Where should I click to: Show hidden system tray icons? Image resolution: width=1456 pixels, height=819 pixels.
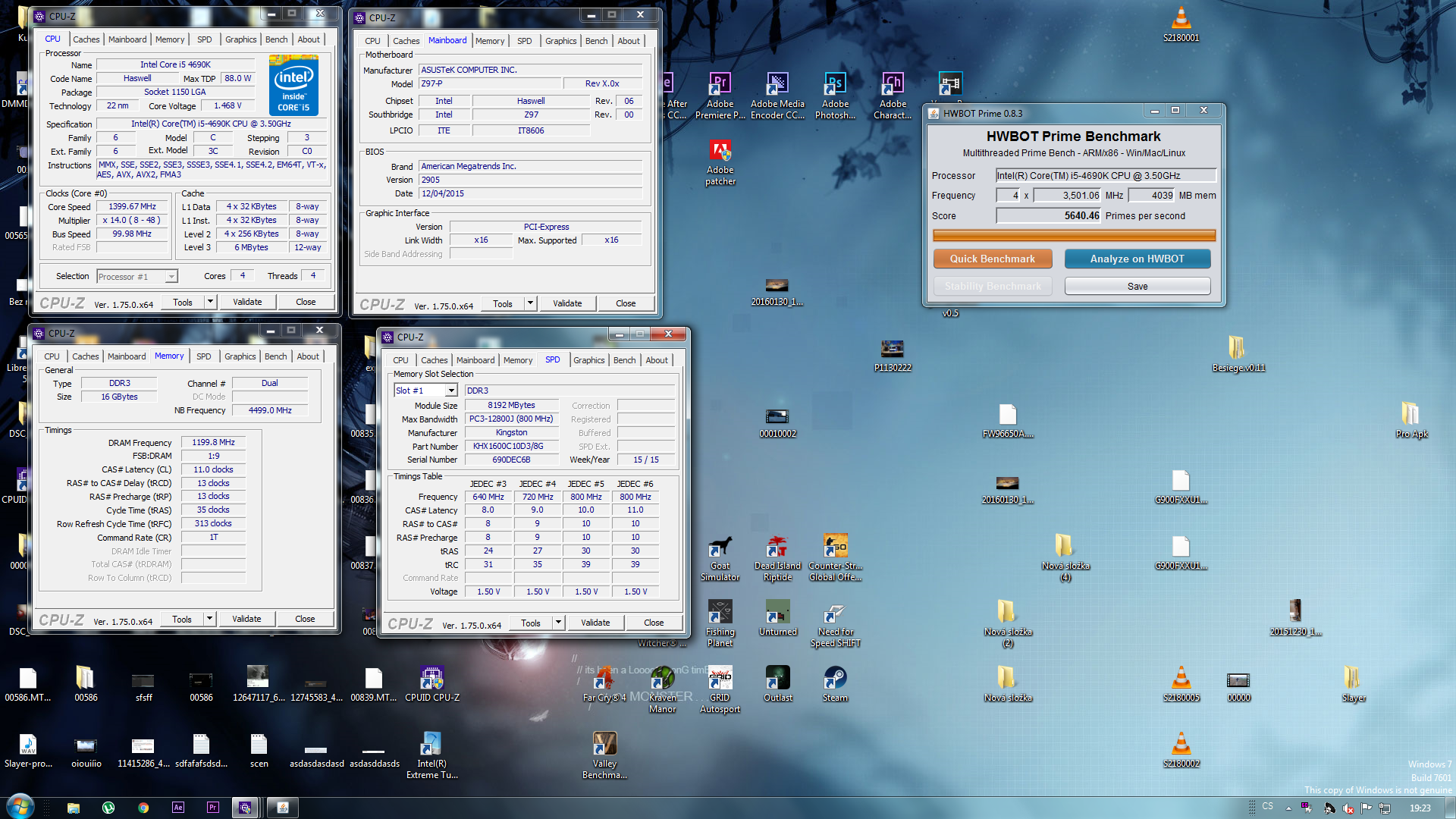click(1288, 808)
